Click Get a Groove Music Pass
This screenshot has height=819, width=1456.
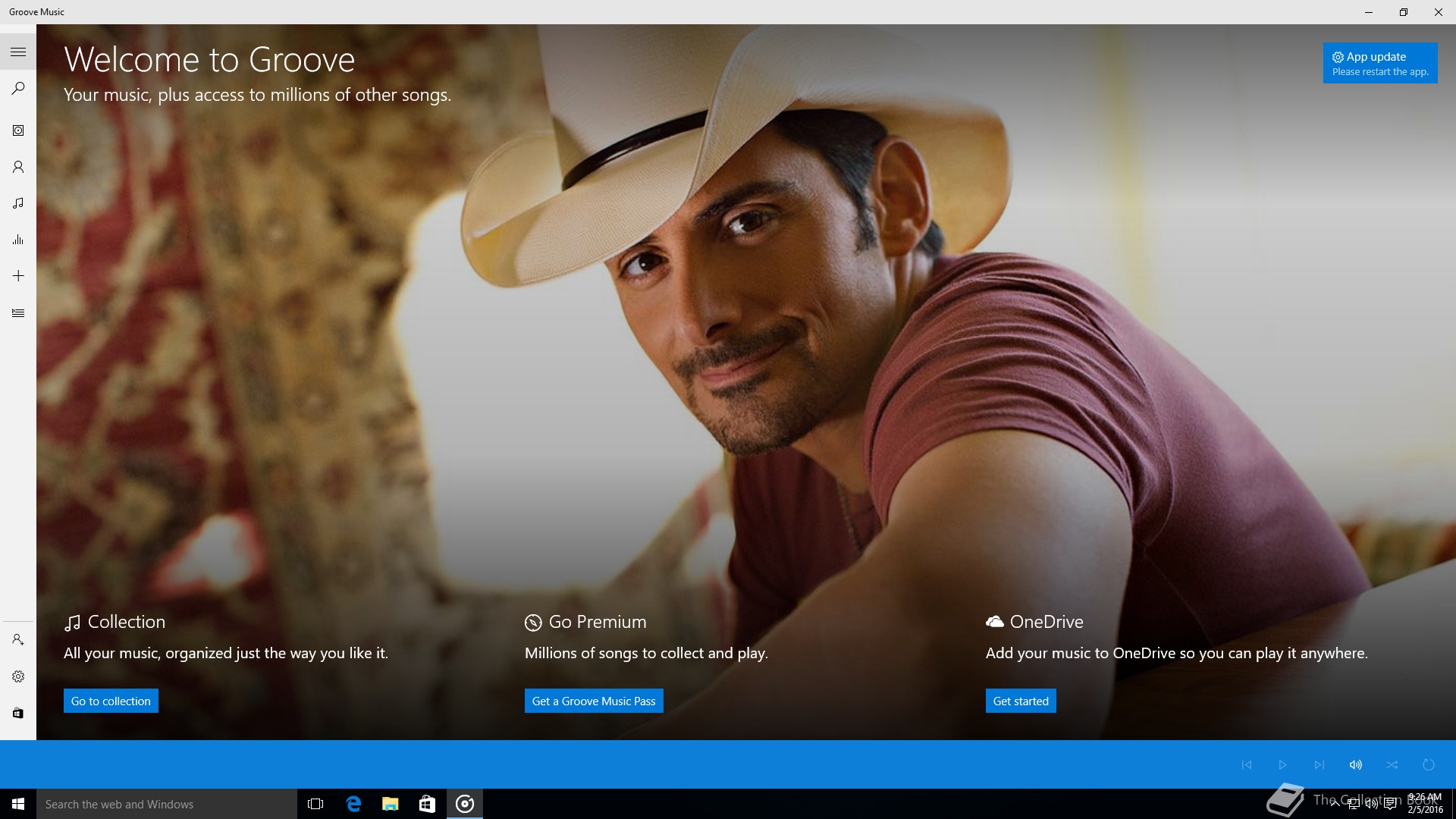point(594,701)
